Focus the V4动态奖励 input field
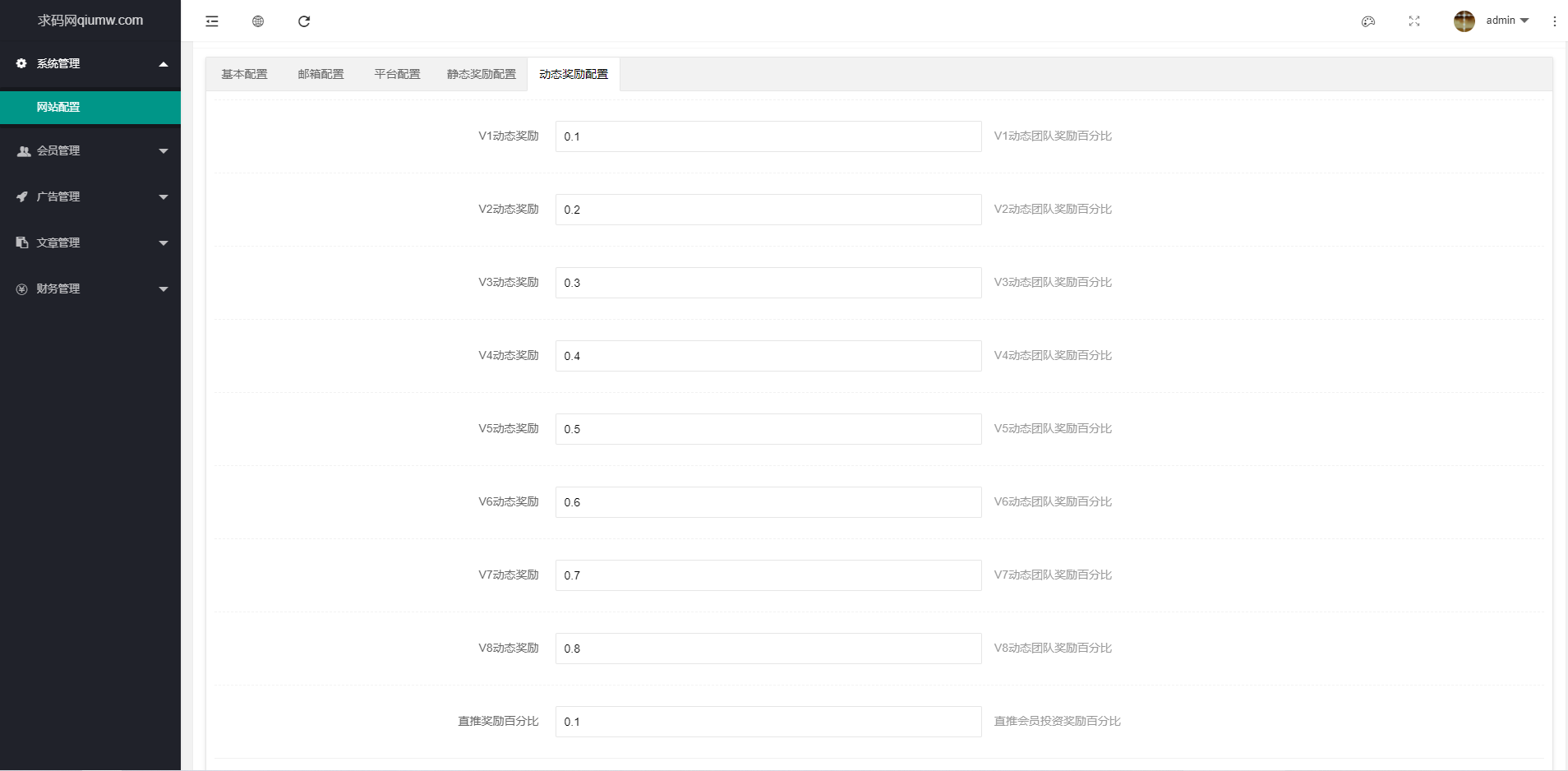 tap(768, 356)
